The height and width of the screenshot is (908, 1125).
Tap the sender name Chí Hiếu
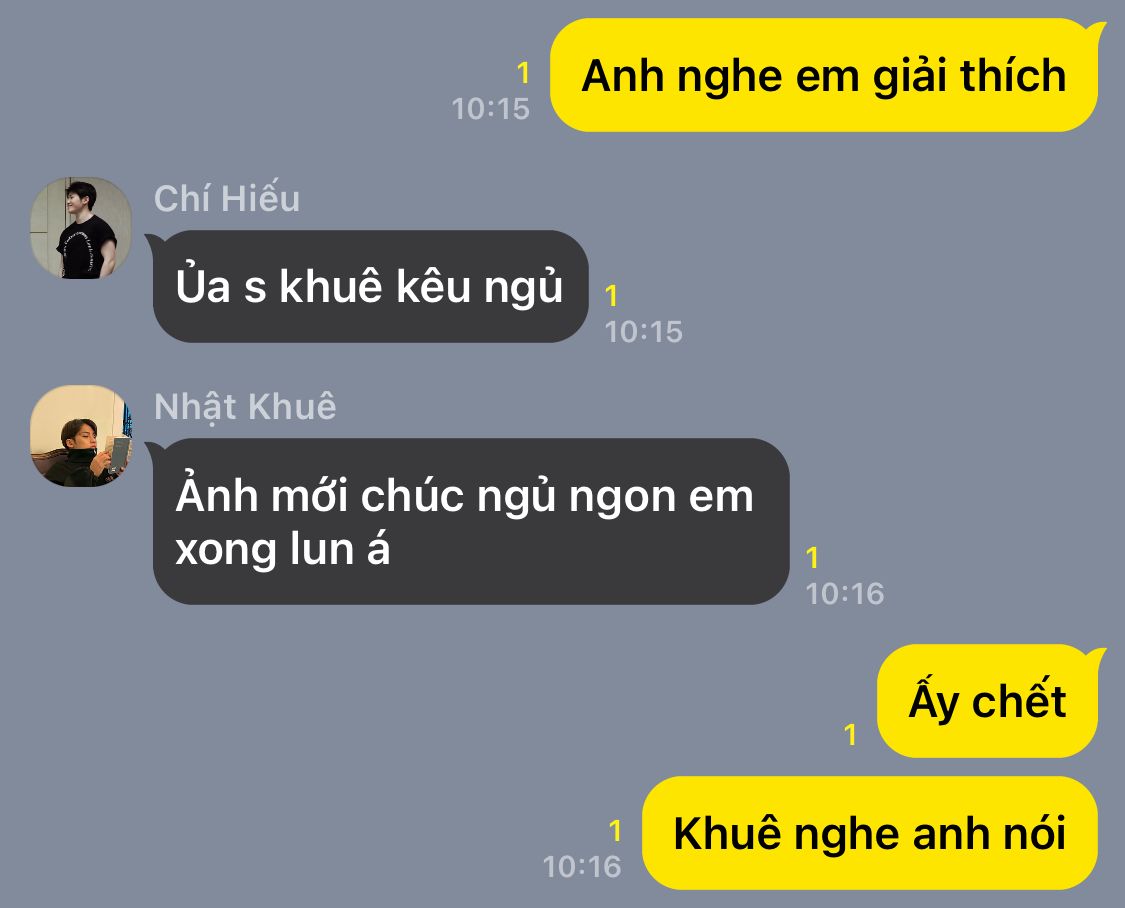click(x=227, y=199)
